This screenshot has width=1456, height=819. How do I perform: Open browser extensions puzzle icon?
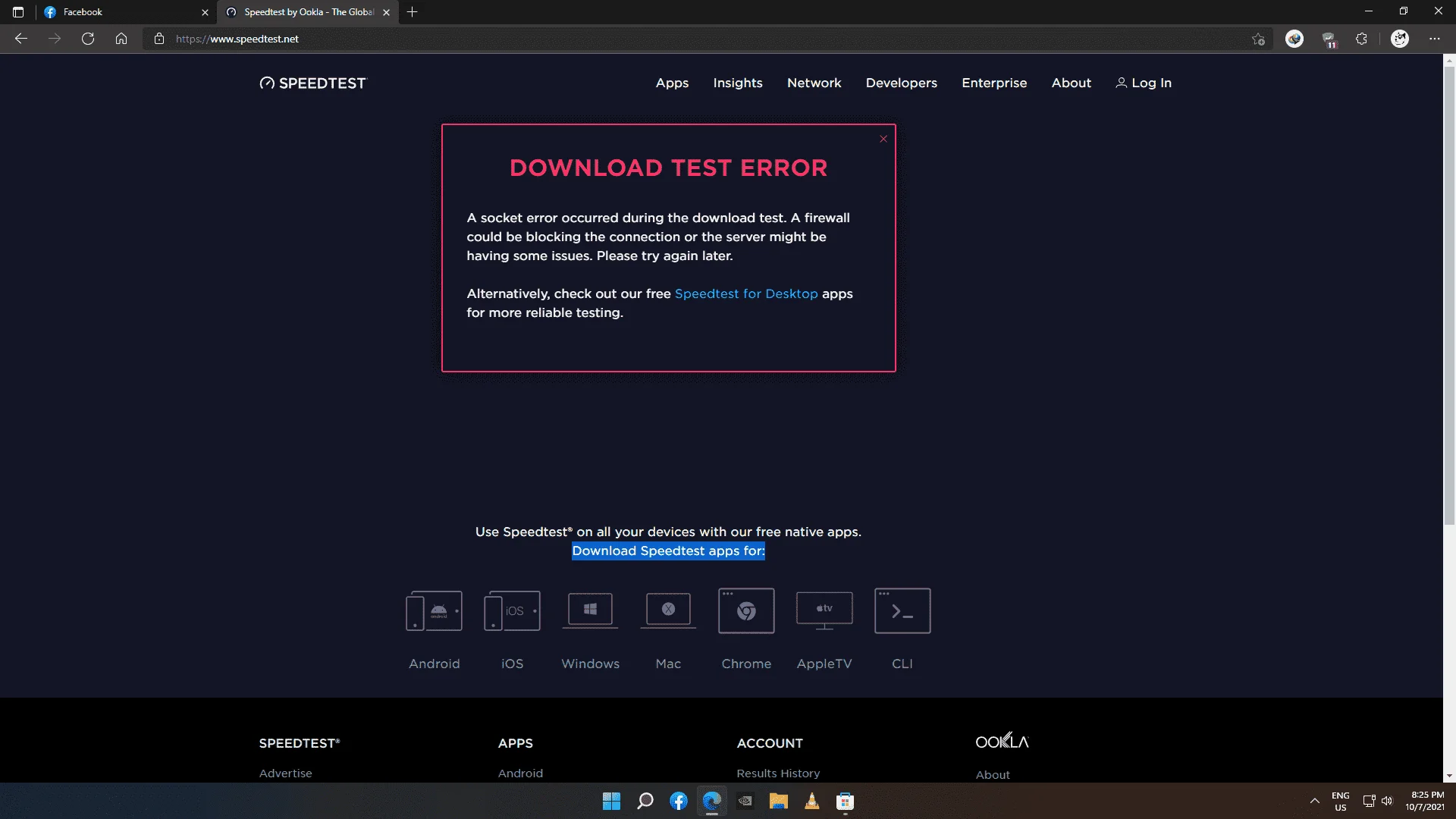(1361, 39)
